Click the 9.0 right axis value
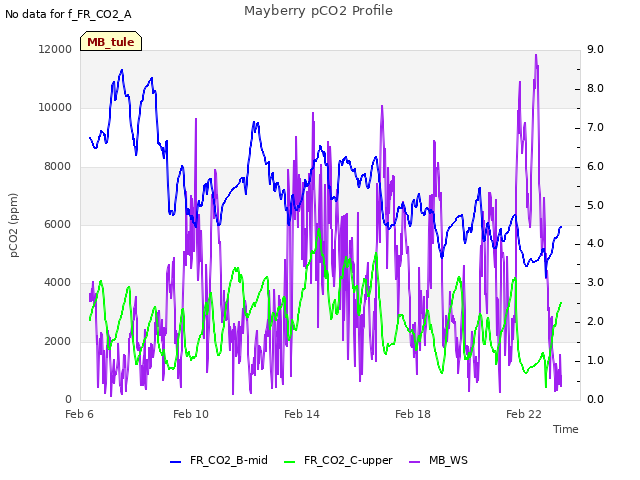The height and width of the screenshot is (480, 640). tap(595, 49)
